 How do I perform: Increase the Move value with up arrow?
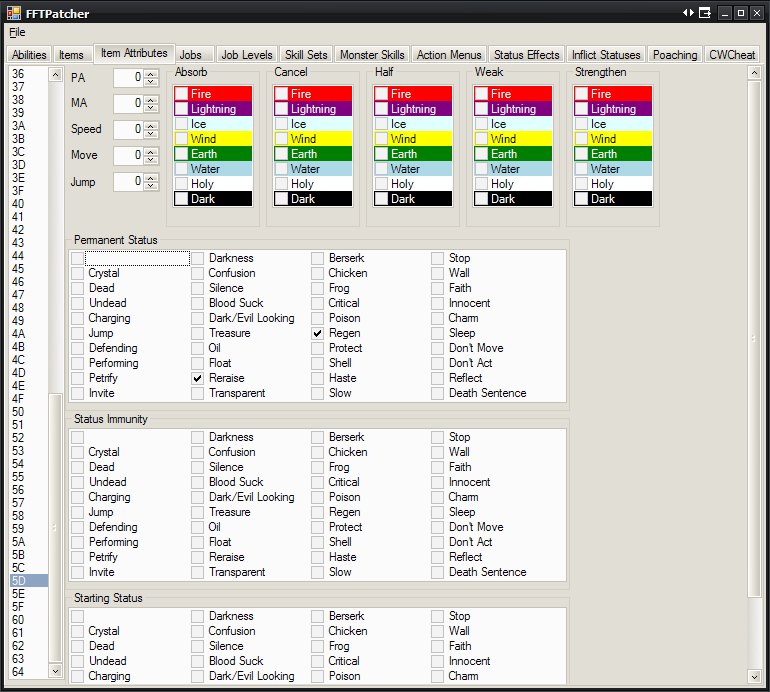[x=151, y=152]
